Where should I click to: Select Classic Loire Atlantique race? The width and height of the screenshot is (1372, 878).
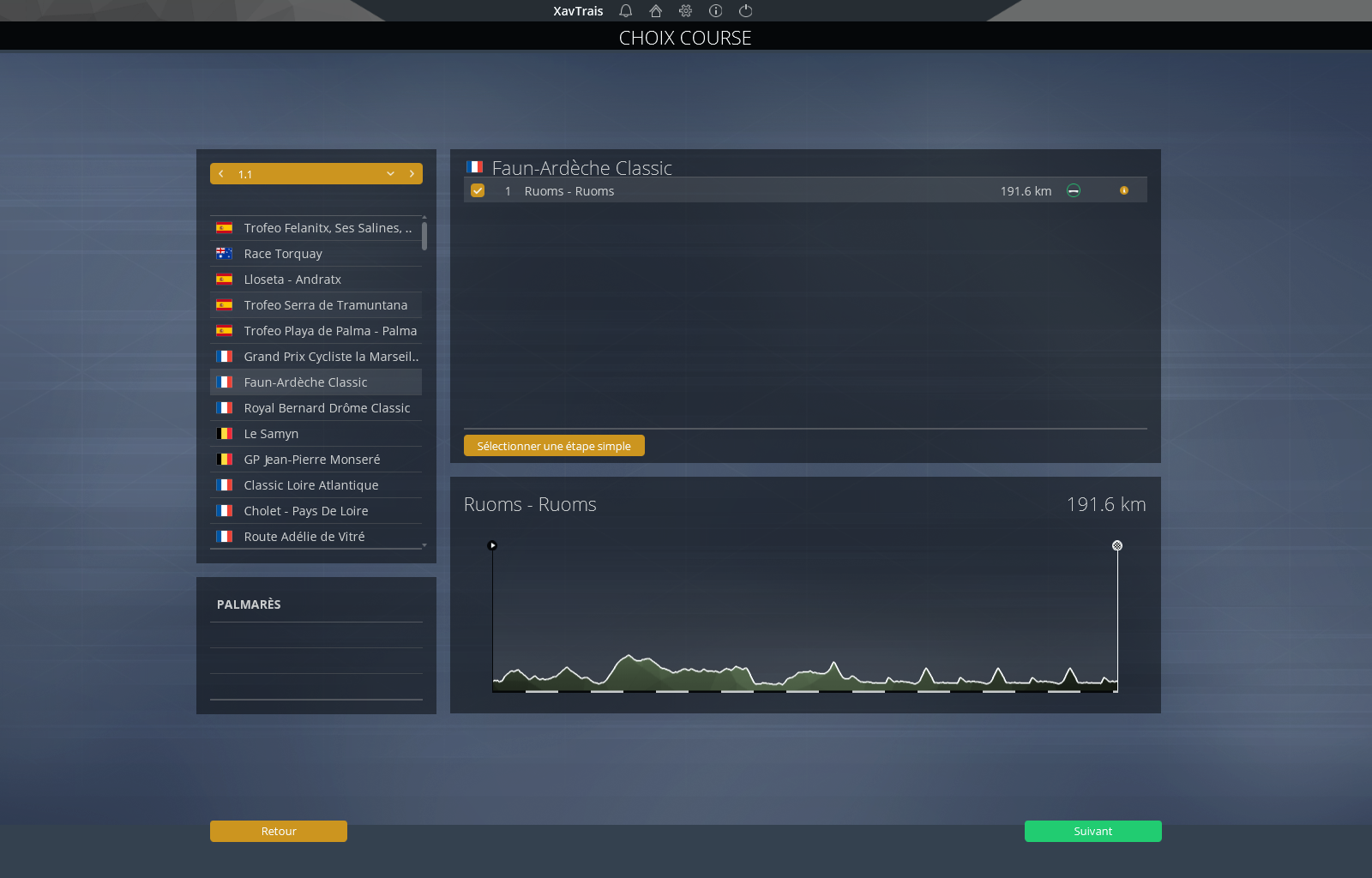(316, 485)
